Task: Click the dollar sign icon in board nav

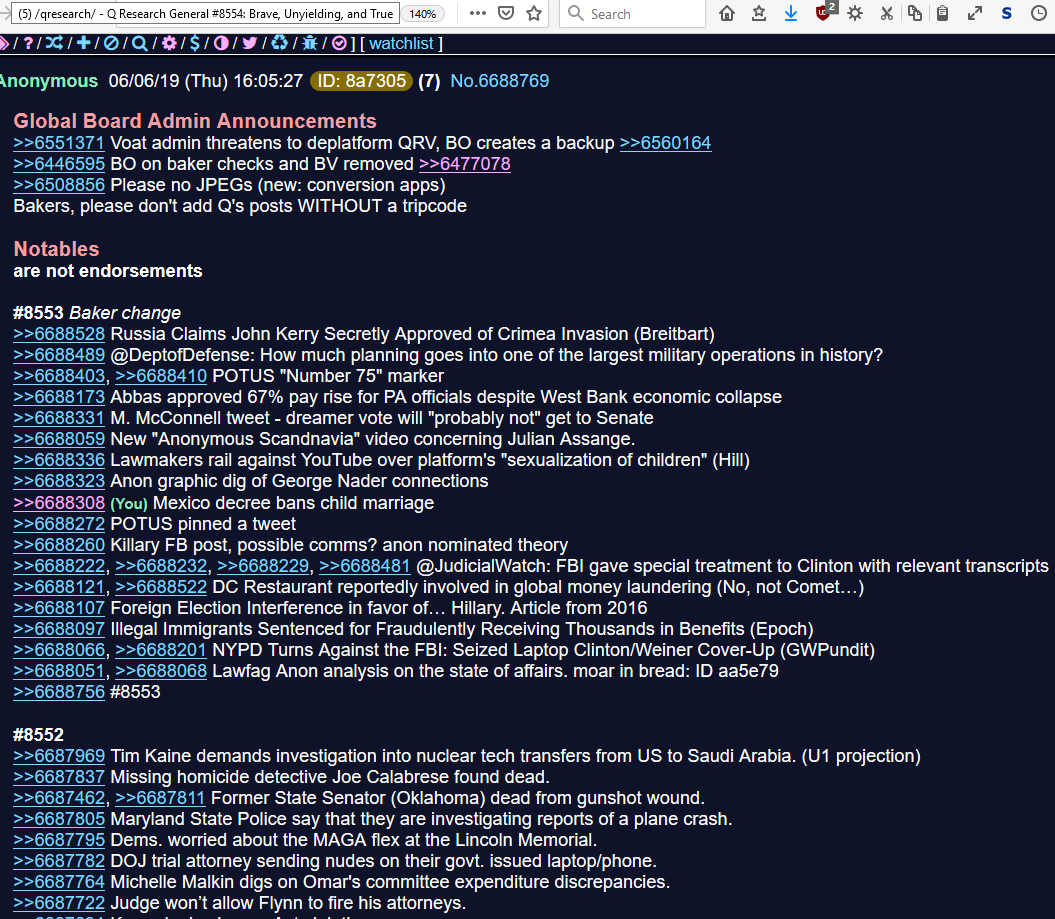Action: click(x=195, y=44)
